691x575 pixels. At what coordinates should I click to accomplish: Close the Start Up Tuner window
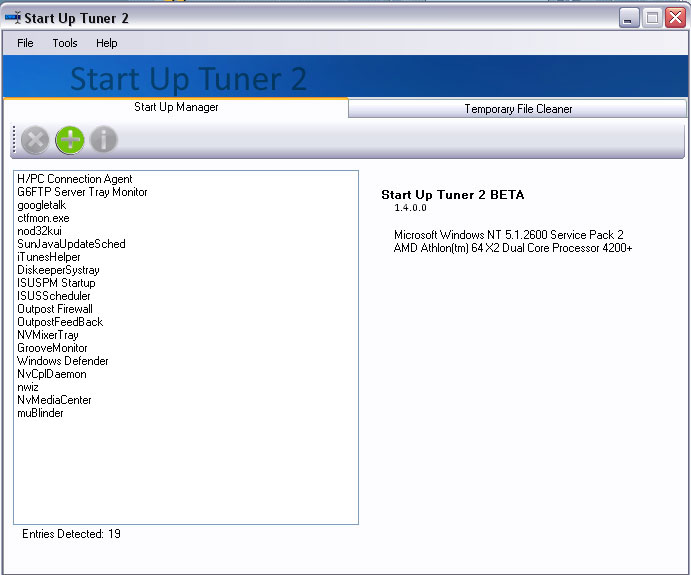(x=676, y=18)
